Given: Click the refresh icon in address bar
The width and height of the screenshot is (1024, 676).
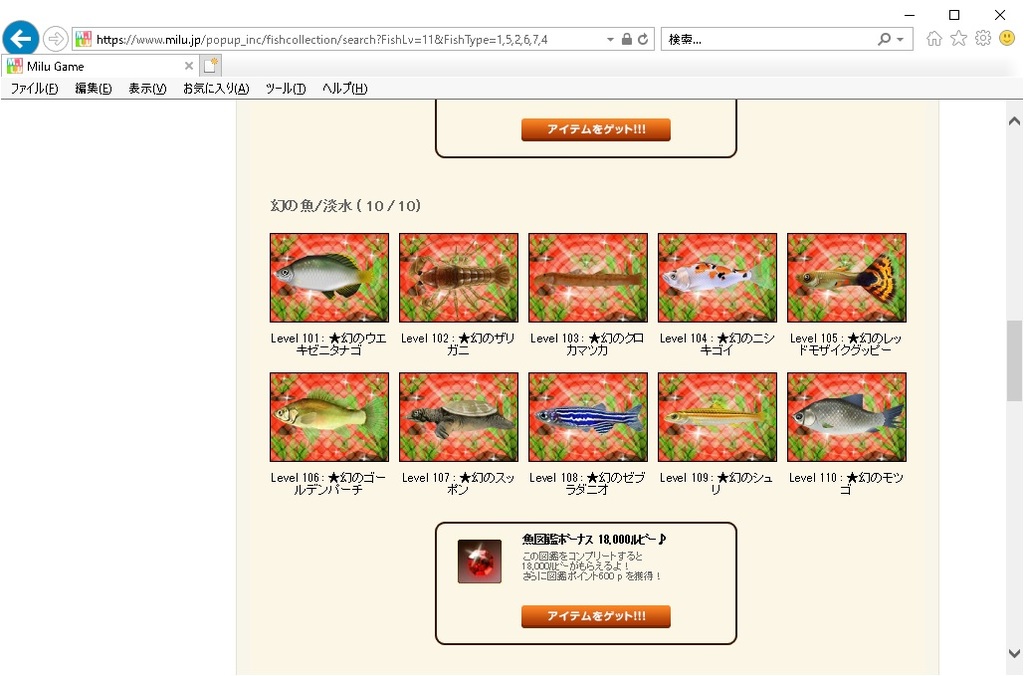Looking at the screenshot, I should coord(643,39).
